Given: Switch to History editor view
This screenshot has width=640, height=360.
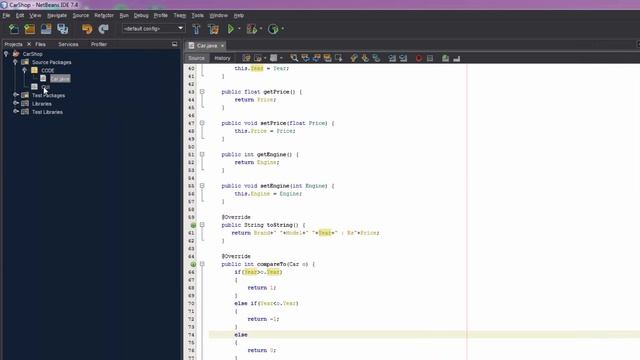Looking at the screenshot, I should click(x=222, y=58).
